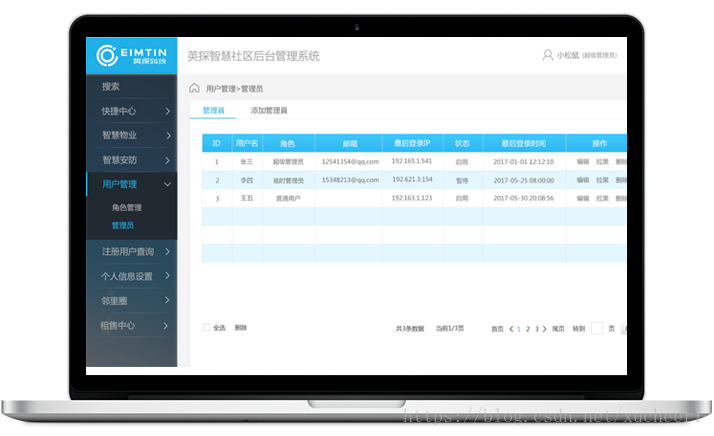Go to the 尾页 last page link
Screen dimensions: 714x436
[x=558, y=328]
